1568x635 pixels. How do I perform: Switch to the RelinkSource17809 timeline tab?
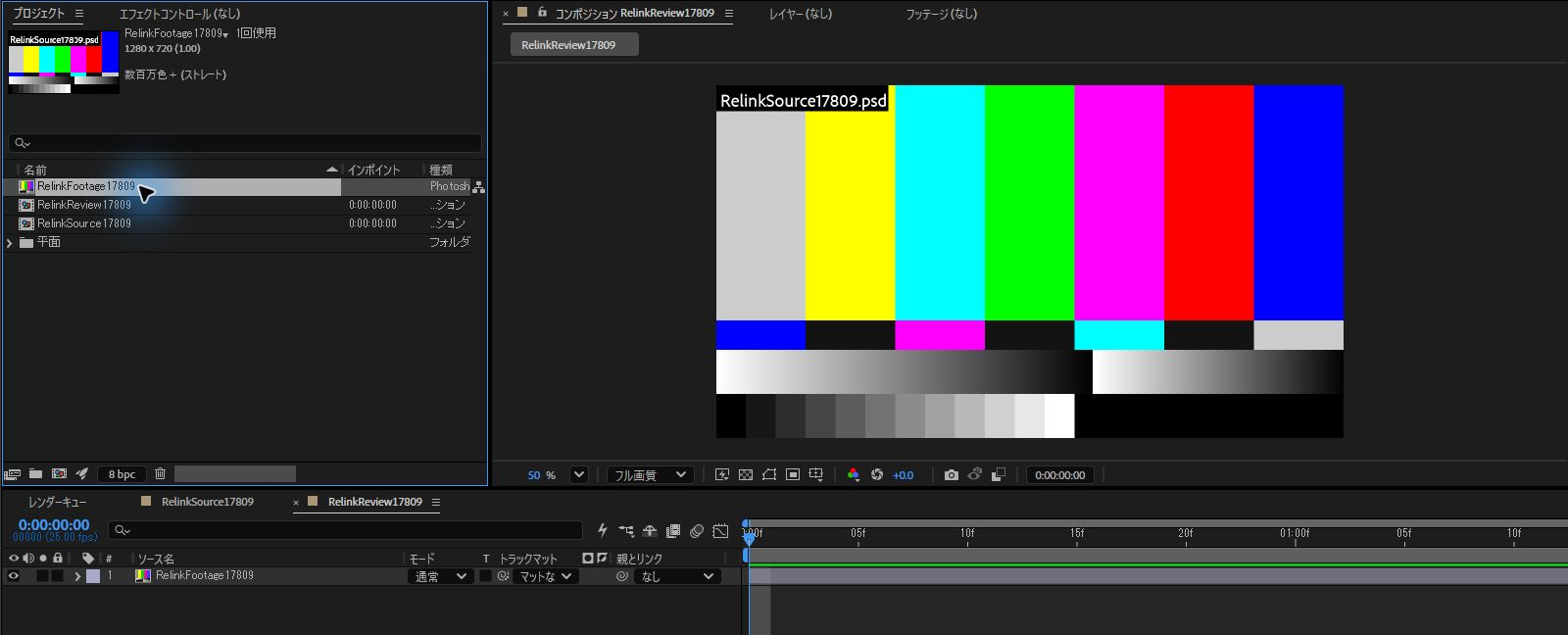[208, 502]
